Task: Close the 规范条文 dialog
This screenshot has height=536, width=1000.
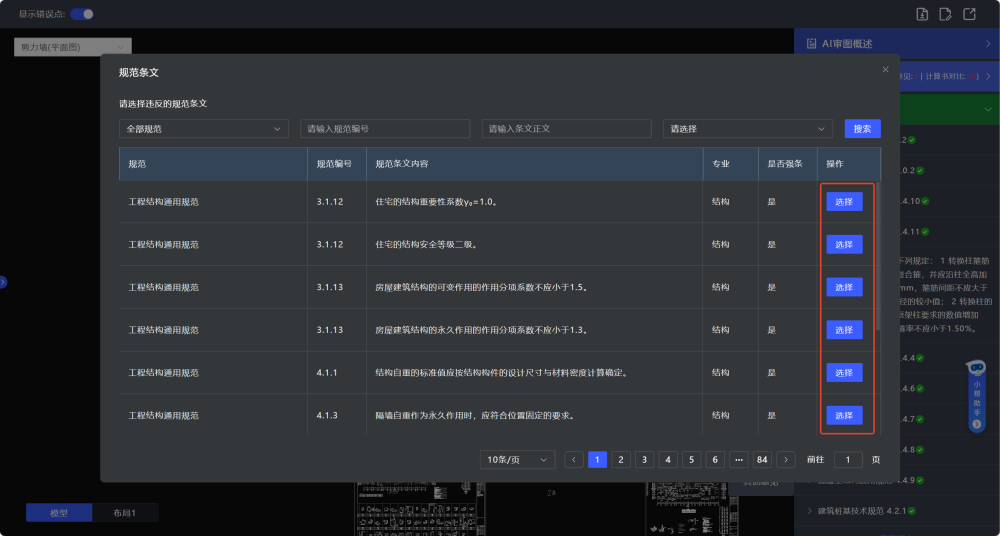Action: click(885, 69)
